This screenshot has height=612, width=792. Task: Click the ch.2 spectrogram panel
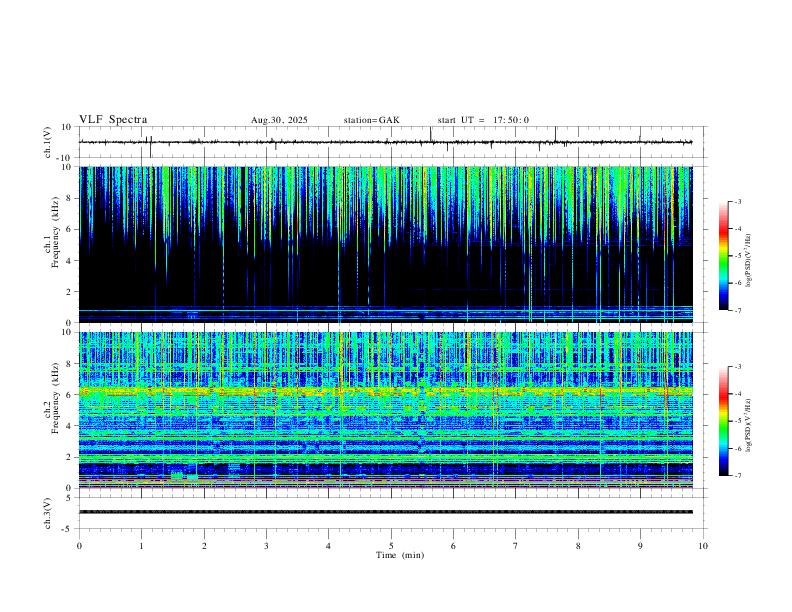tap(385, 410)
